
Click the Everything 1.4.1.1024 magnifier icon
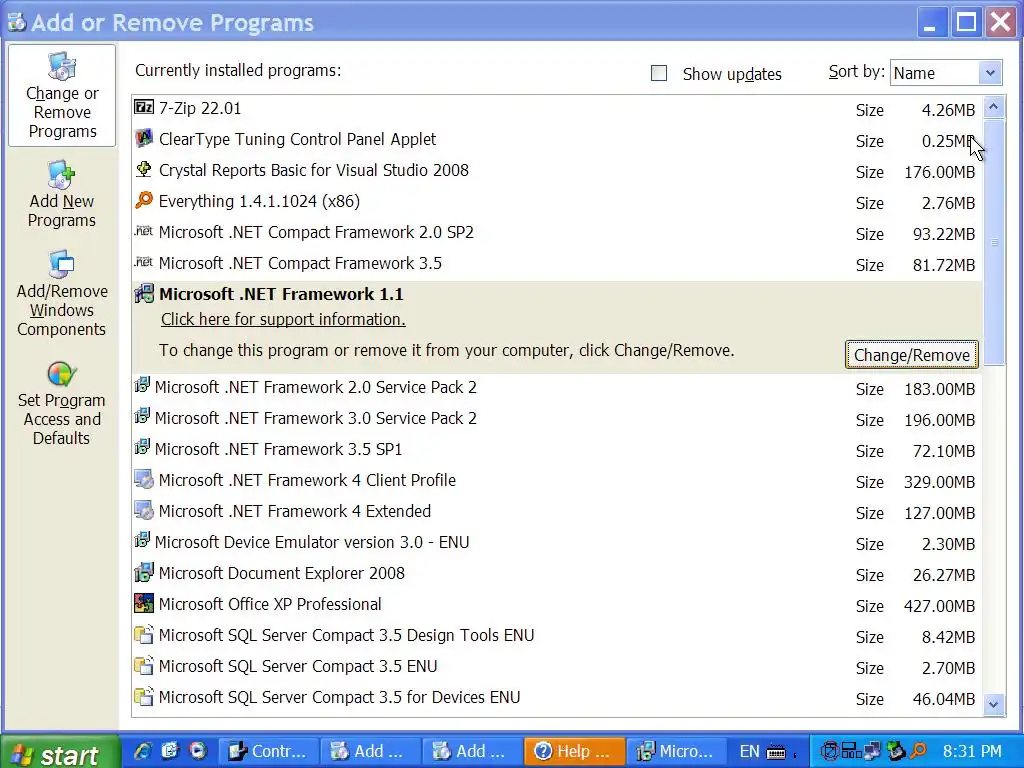(144, 200)
